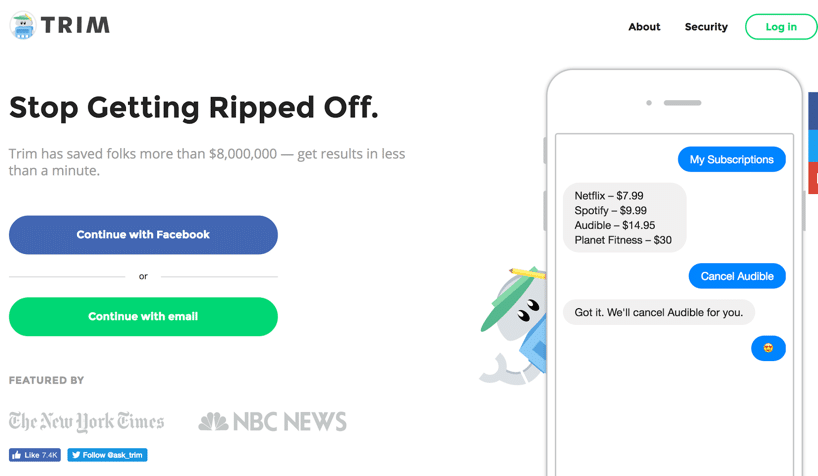Screen dimensions: 818x476
Task: Follow @ask_trim on Twitter
Action: [107, 455]
